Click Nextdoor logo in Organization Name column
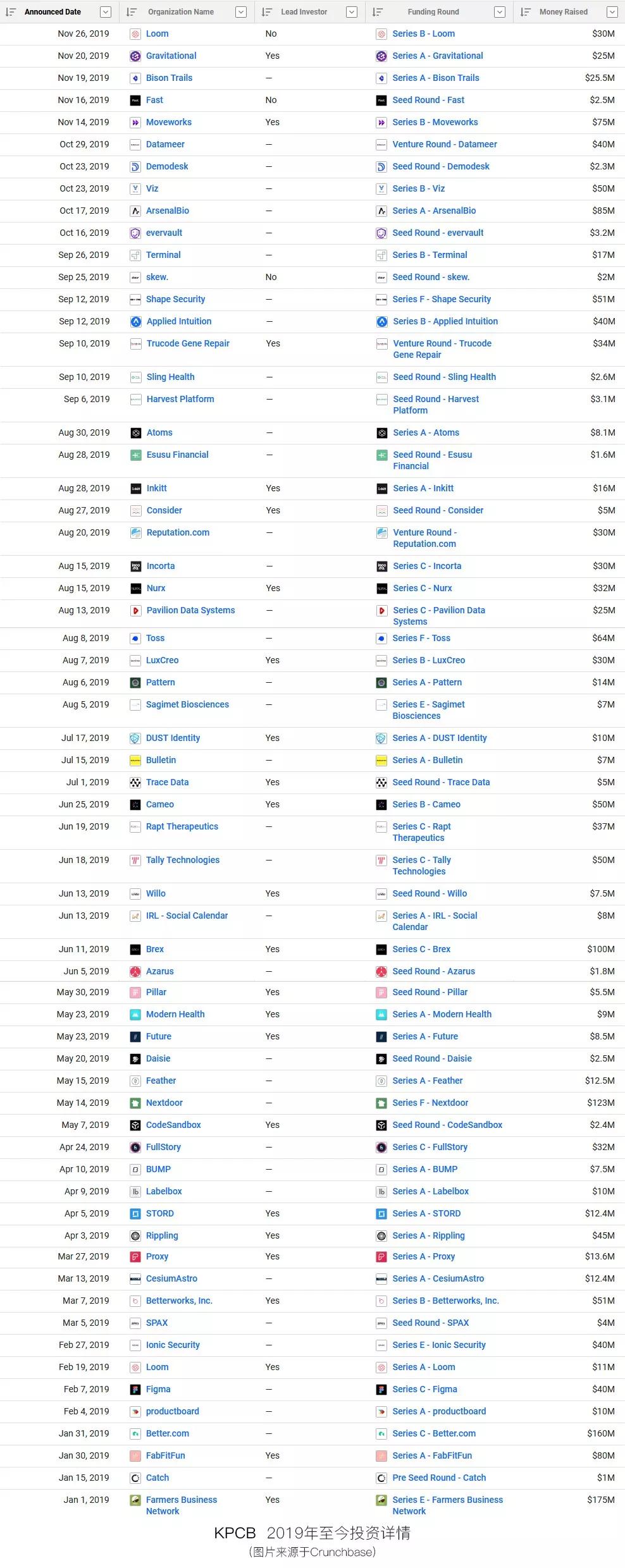 tap(135, 1103)
